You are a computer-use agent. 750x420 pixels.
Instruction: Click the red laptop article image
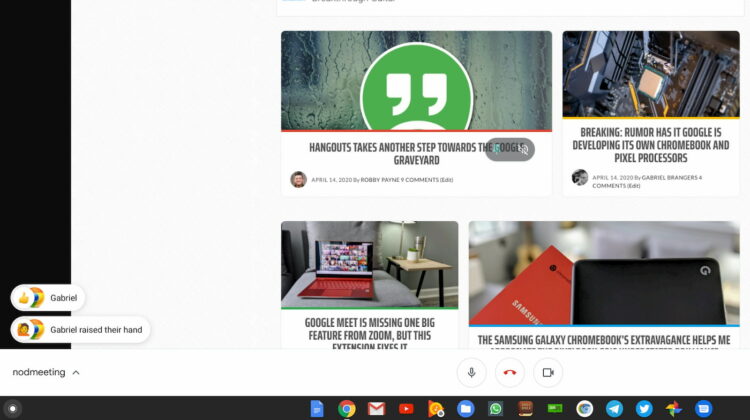tap(369, 264)
